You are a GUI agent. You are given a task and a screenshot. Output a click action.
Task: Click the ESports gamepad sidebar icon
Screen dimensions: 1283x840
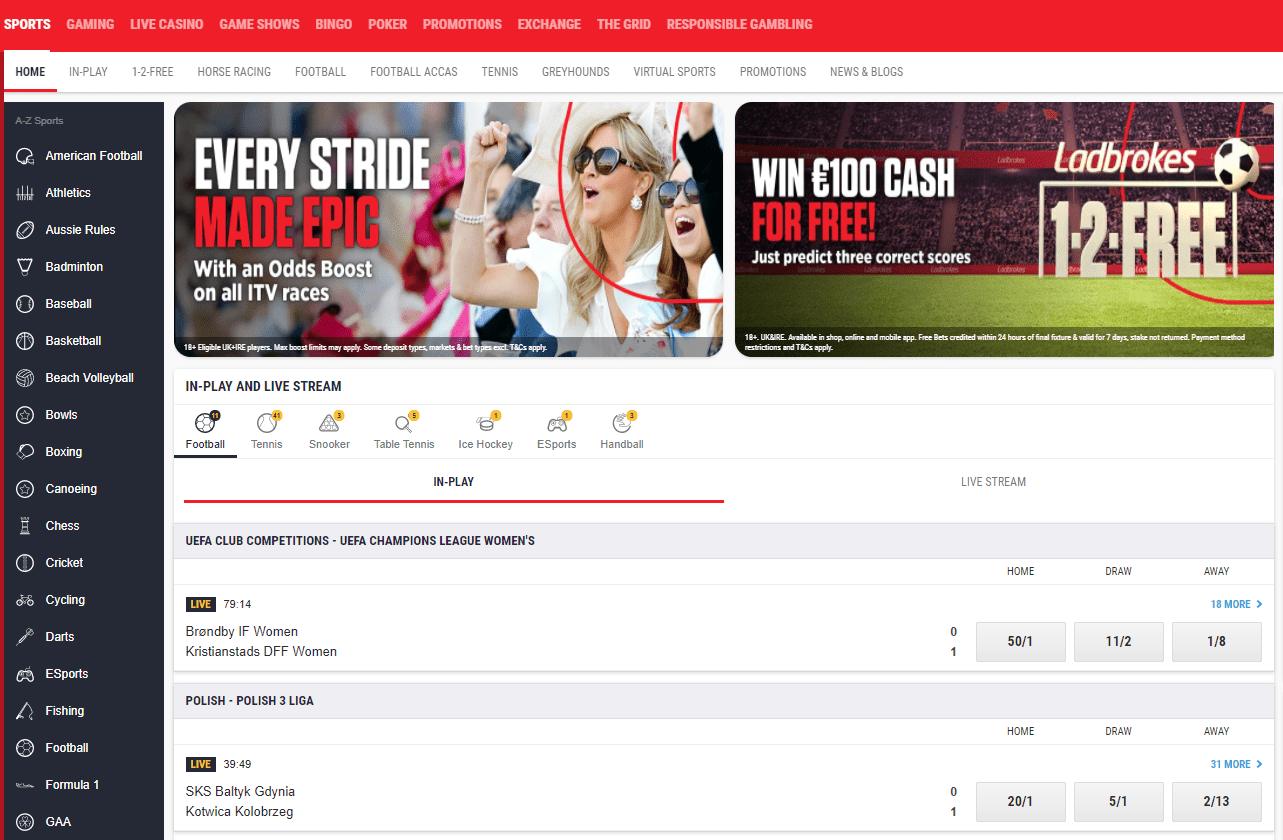pos(26,674)
